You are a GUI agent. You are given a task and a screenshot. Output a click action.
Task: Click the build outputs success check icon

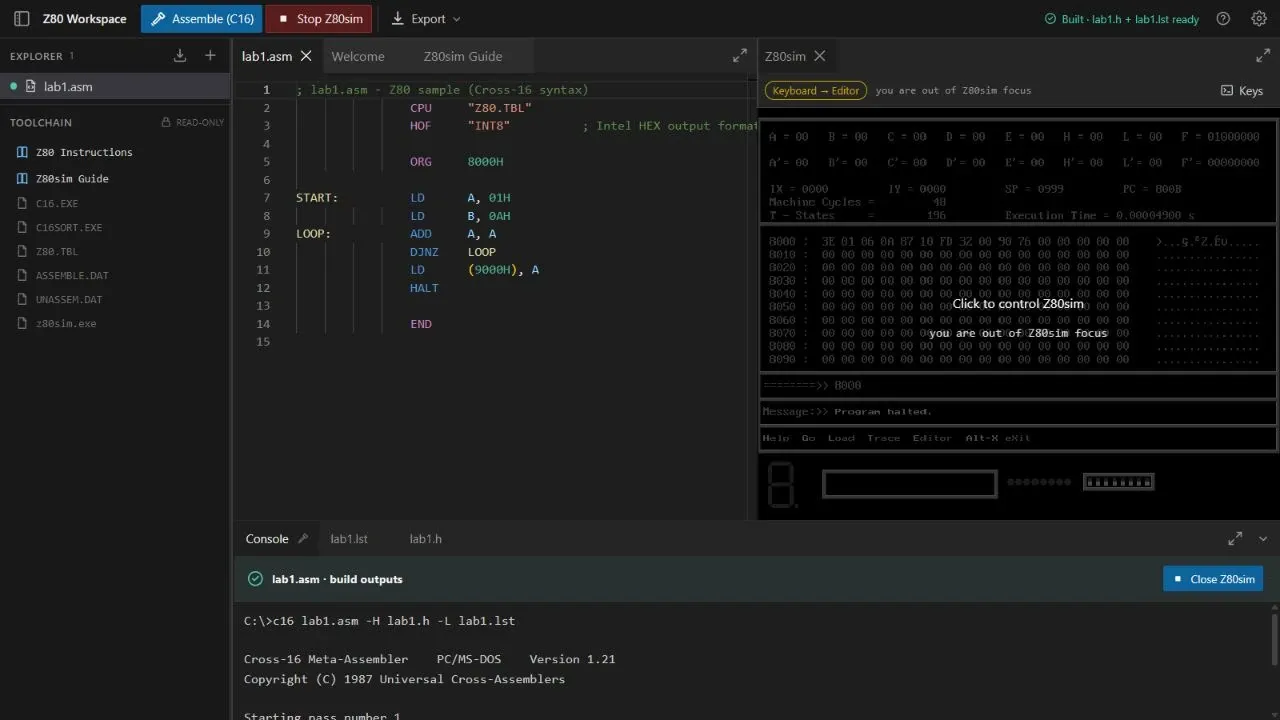pyautogui.click(x=255, y=579)
